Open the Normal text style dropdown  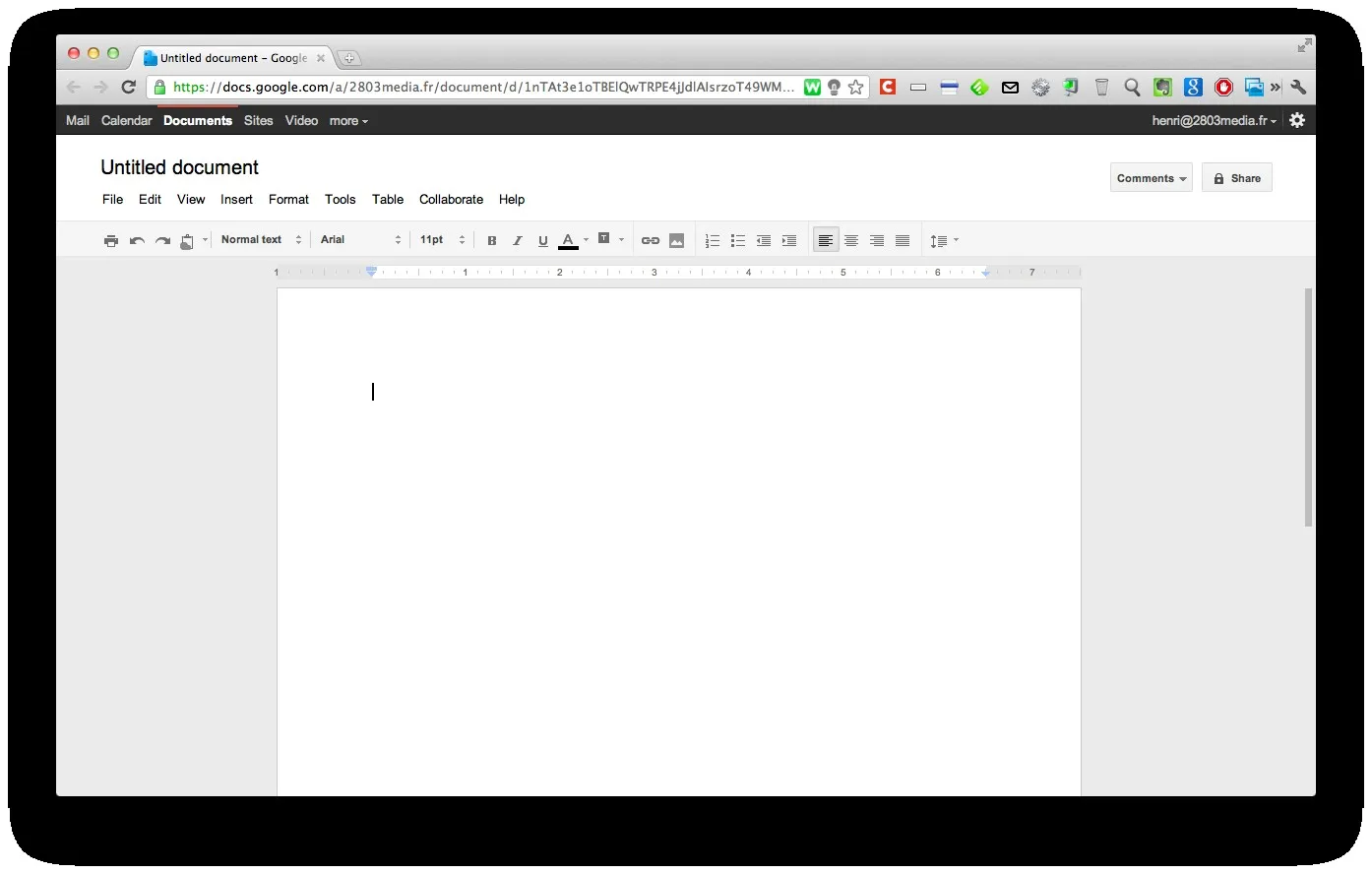[x=261, y=240]
